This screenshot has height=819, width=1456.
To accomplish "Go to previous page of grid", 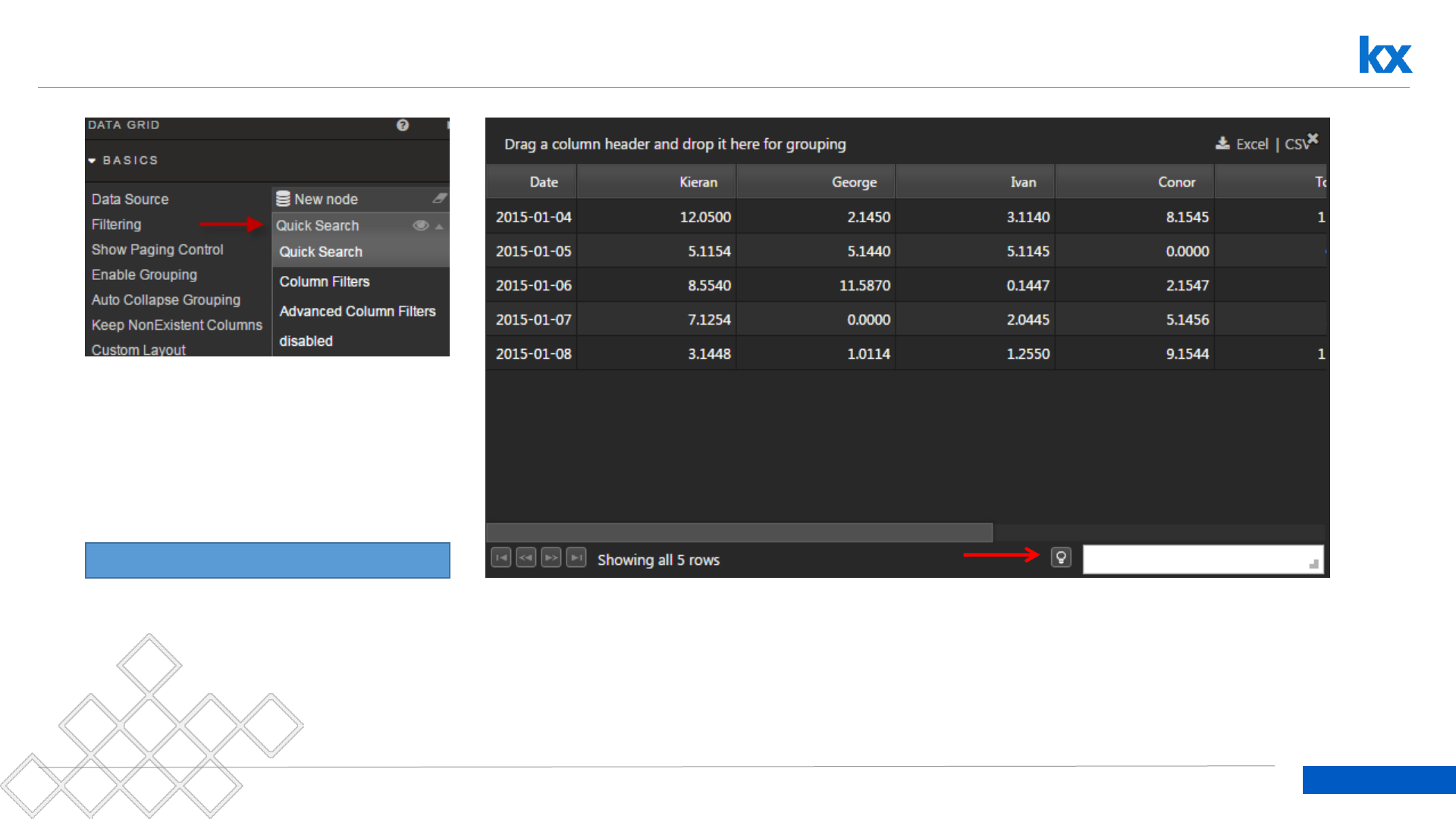I will 526,558.
